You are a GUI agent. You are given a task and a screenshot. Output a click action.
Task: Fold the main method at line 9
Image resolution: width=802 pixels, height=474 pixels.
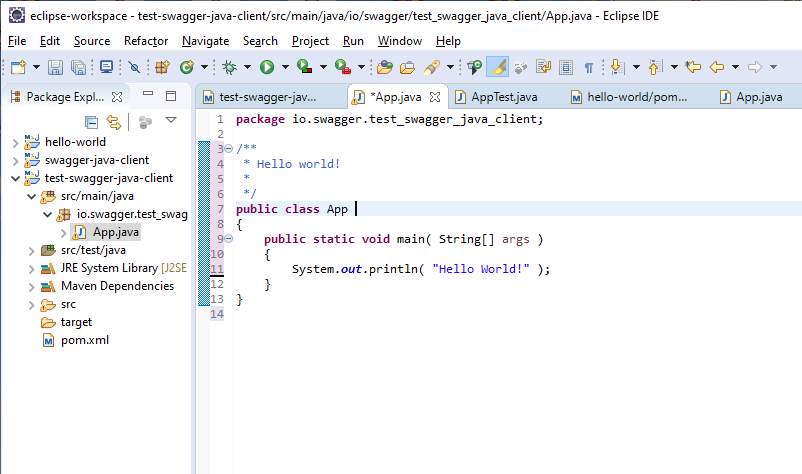coord(228,238)
